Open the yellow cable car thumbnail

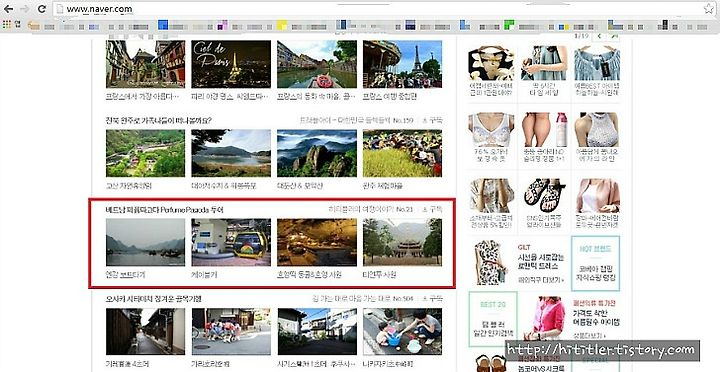click(x=231, y=242)
